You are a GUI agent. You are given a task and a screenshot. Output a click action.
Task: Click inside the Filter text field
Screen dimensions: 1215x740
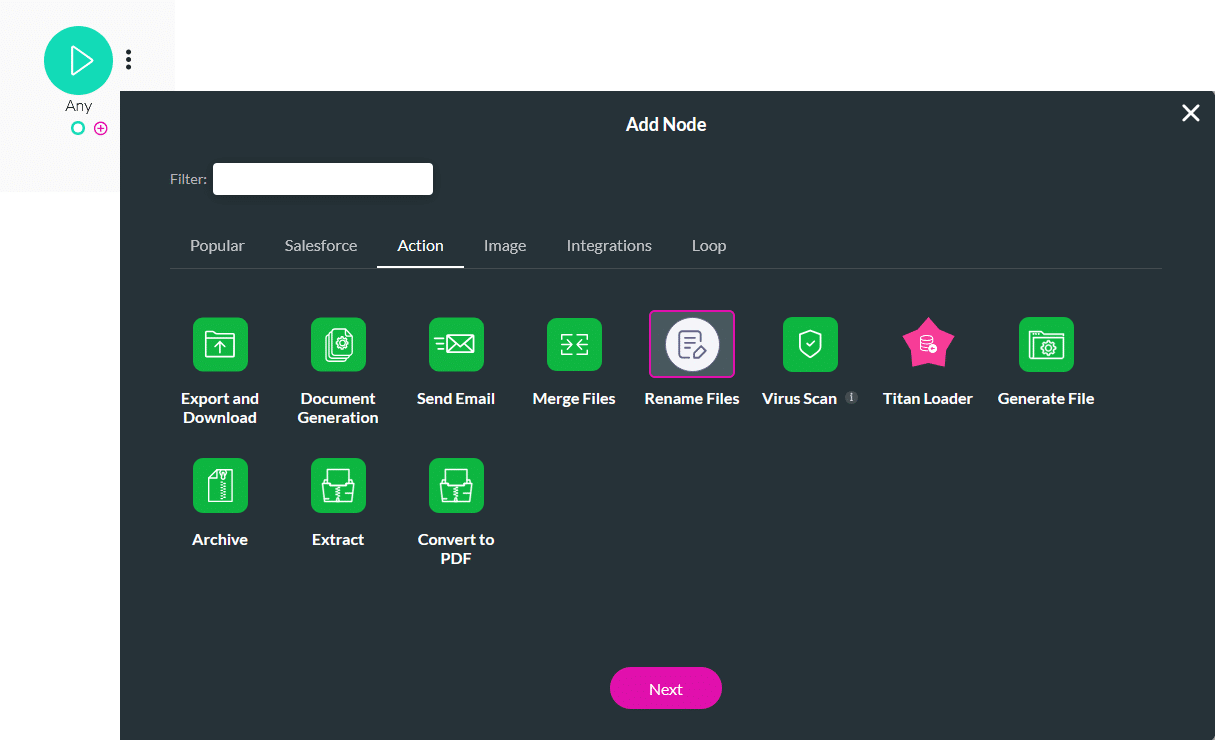[x=322, y=178]
